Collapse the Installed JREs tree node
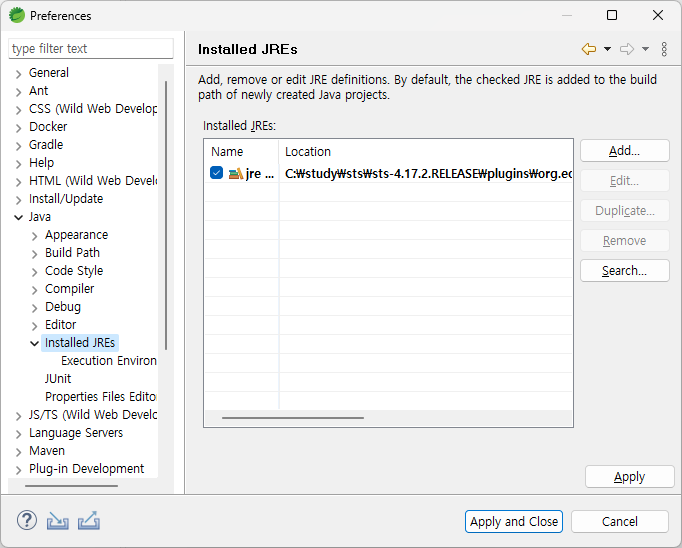This screenshot has width=682, height=548. click(x=34, y=344)
